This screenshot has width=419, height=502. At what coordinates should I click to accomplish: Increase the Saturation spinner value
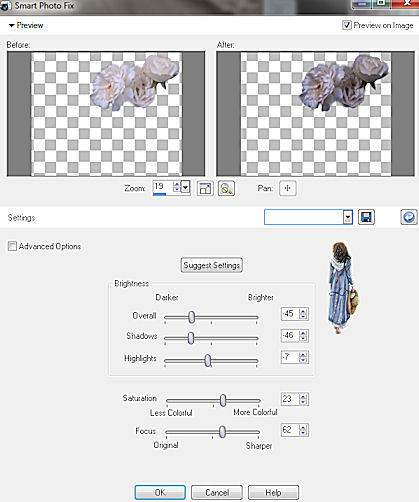(303, 396)
